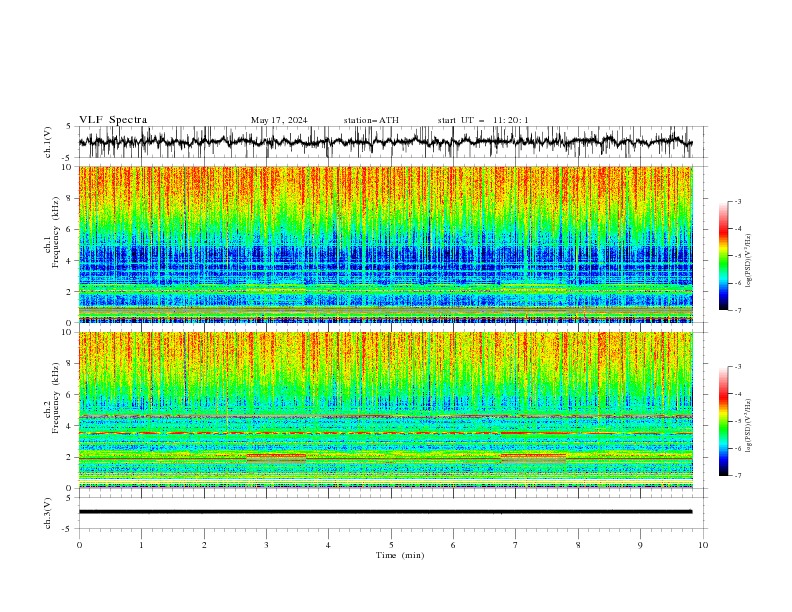792x612 pixels.
Task: Click the "-7" tick on ch.1 colorbar
Action: tap(738, 310)
